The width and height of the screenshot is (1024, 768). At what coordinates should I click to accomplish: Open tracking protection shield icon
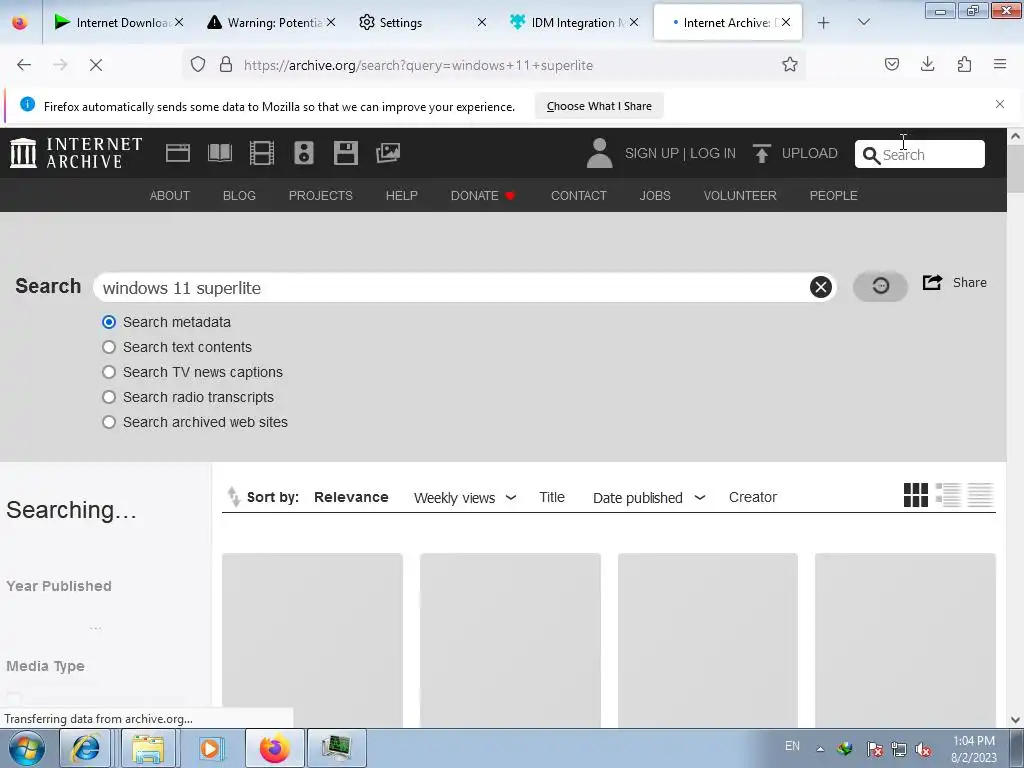(198, 65)
